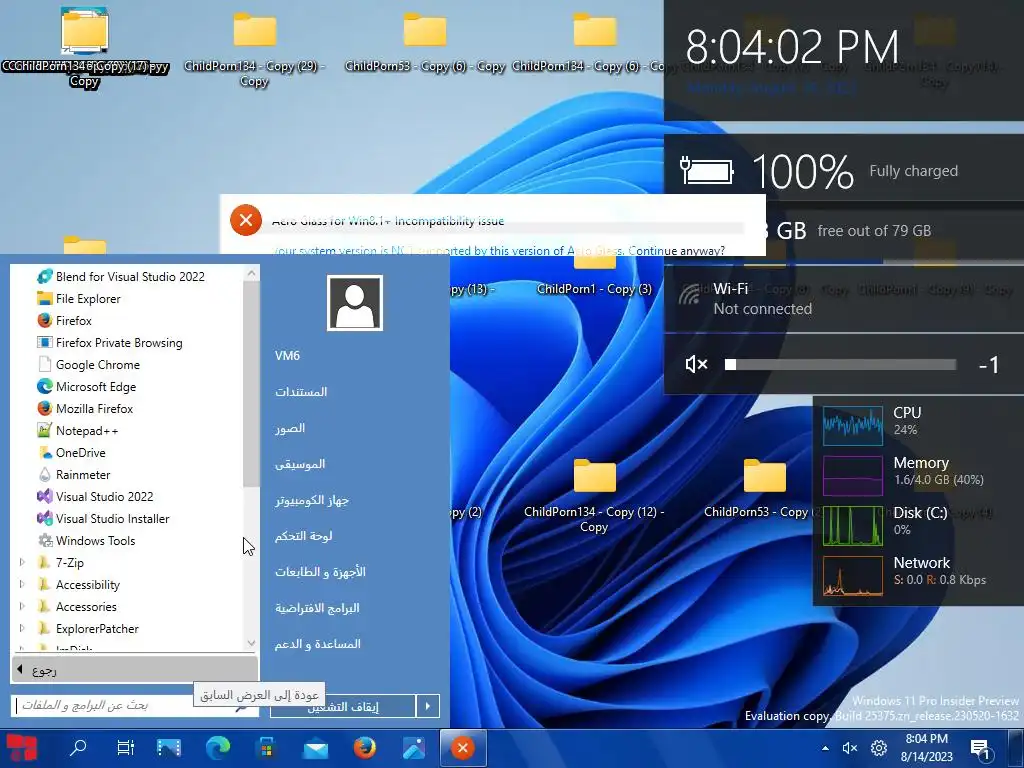The width and height of the screenshot is (1024, 768).
Task: Launch Google Chrome from program list
Action: [x=88, y=364]
